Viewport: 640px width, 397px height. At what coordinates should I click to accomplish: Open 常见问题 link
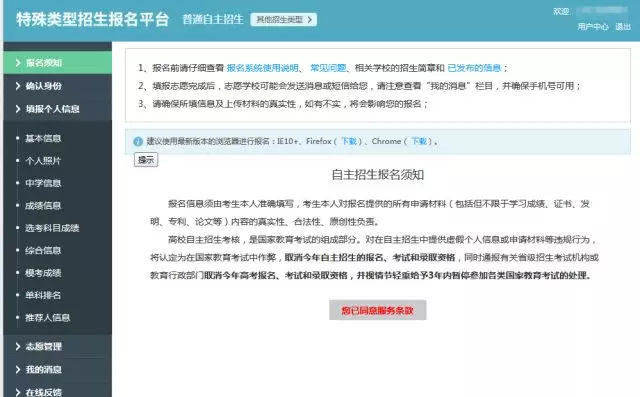click(328, 68)
